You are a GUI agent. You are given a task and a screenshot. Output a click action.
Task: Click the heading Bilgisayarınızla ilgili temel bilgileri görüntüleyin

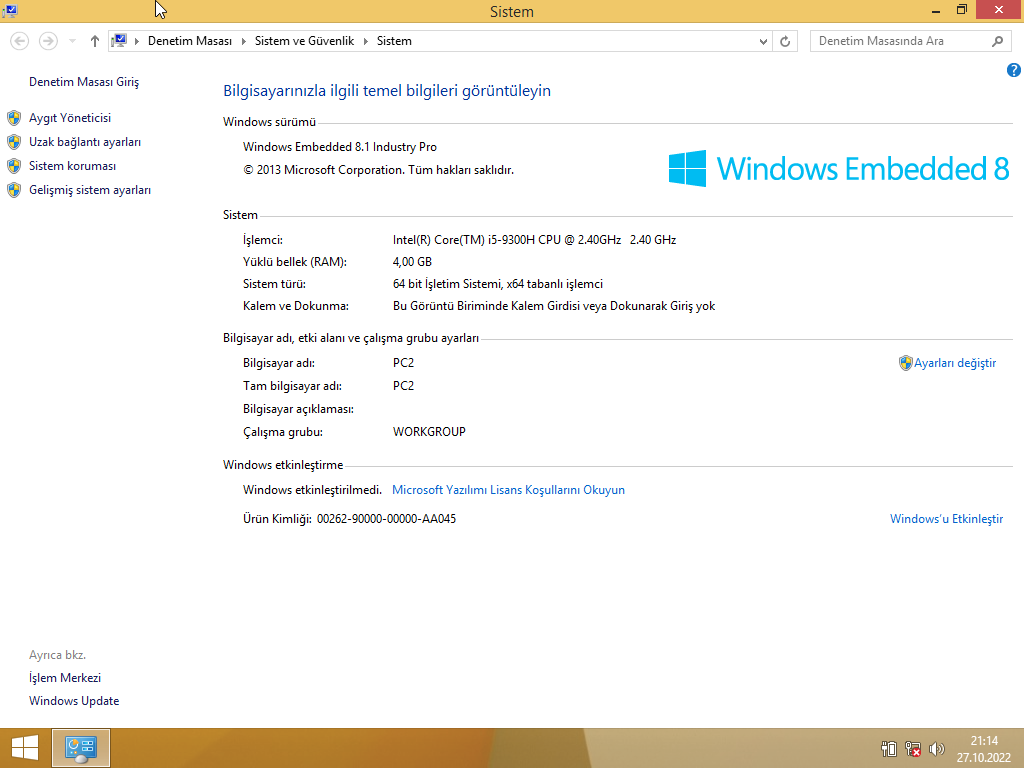[x=387, y=91]
